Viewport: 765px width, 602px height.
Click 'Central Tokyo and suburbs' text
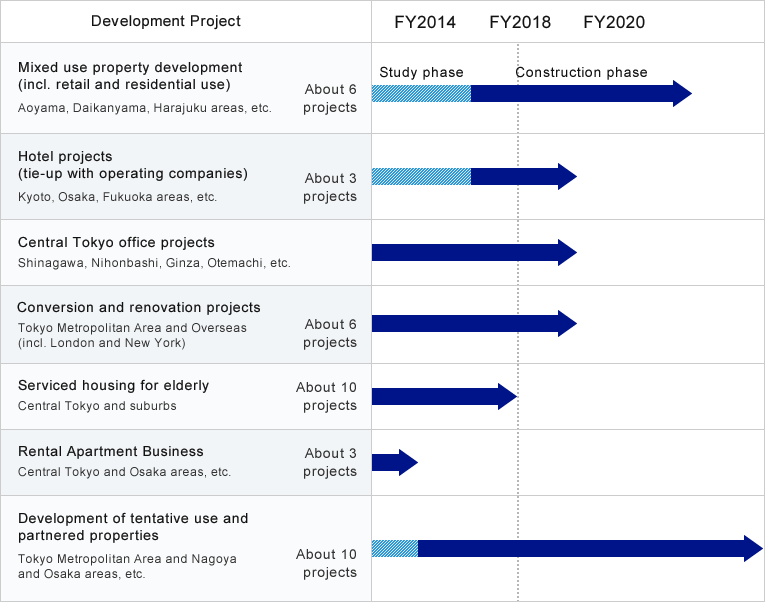(97, 406)
